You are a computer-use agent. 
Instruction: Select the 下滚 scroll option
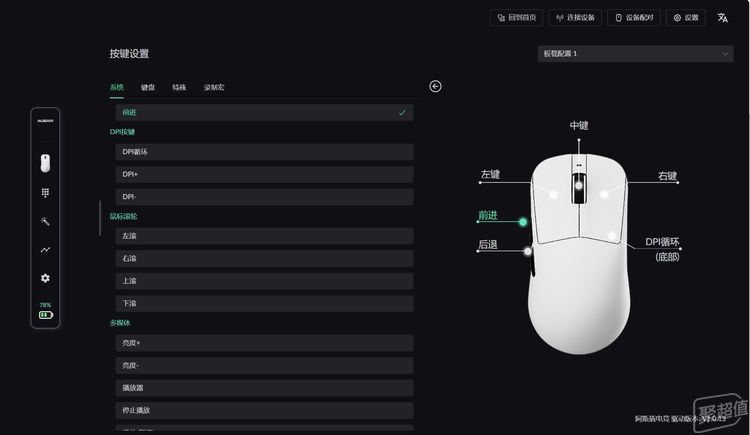[265, 303]
